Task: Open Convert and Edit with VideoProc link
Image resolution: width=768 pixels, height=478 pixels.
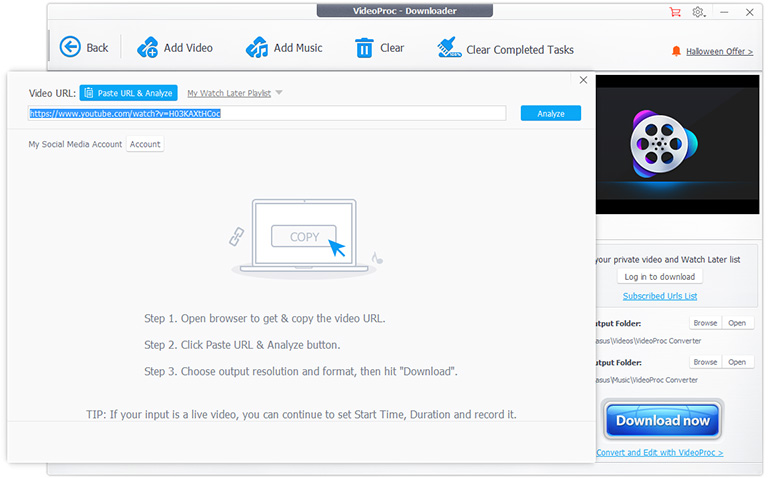Action: [659, 453]
